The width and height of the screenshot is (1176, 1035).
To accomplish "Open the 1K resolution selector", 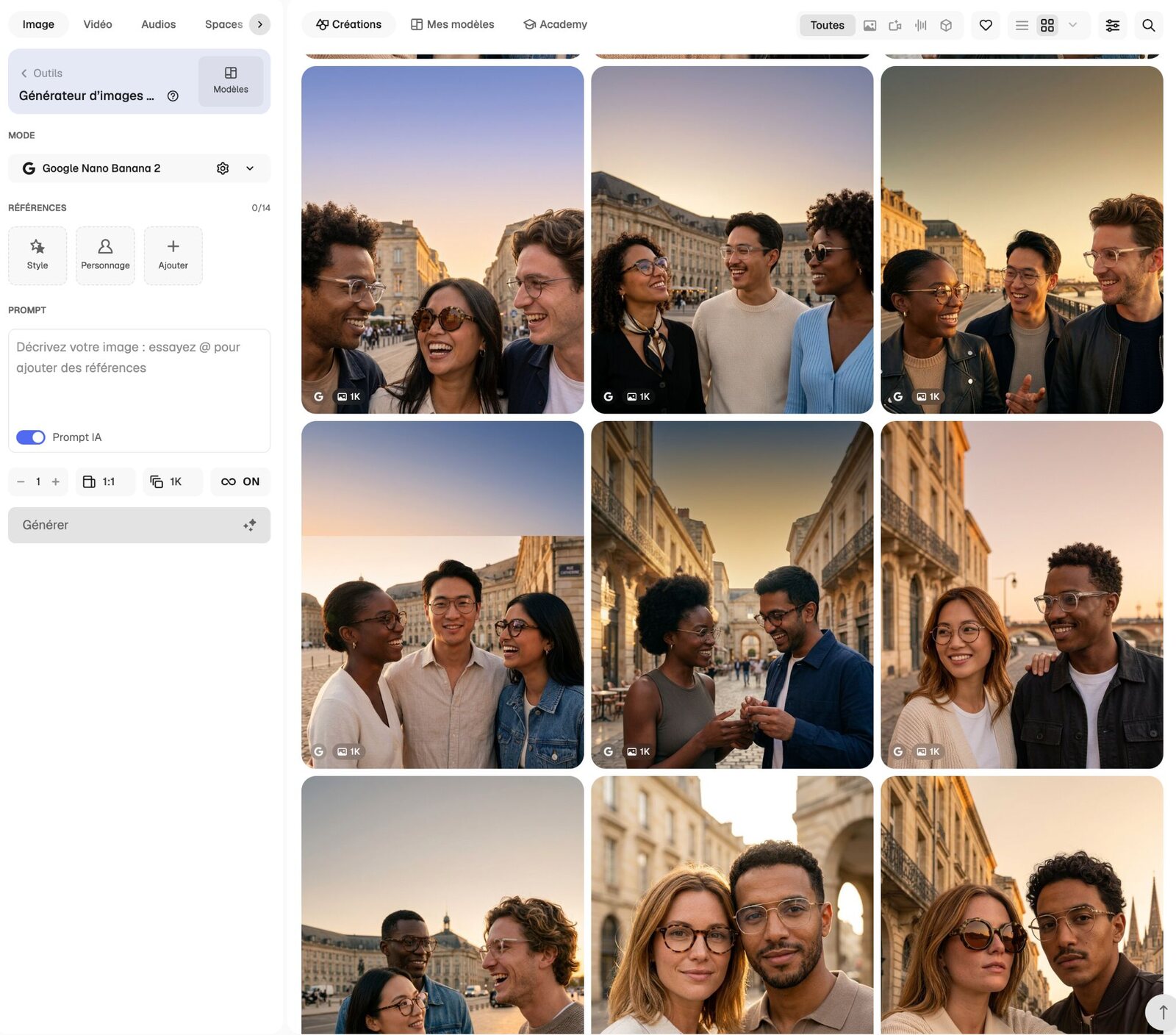I will pyautogui.click(x=173, y=481).
